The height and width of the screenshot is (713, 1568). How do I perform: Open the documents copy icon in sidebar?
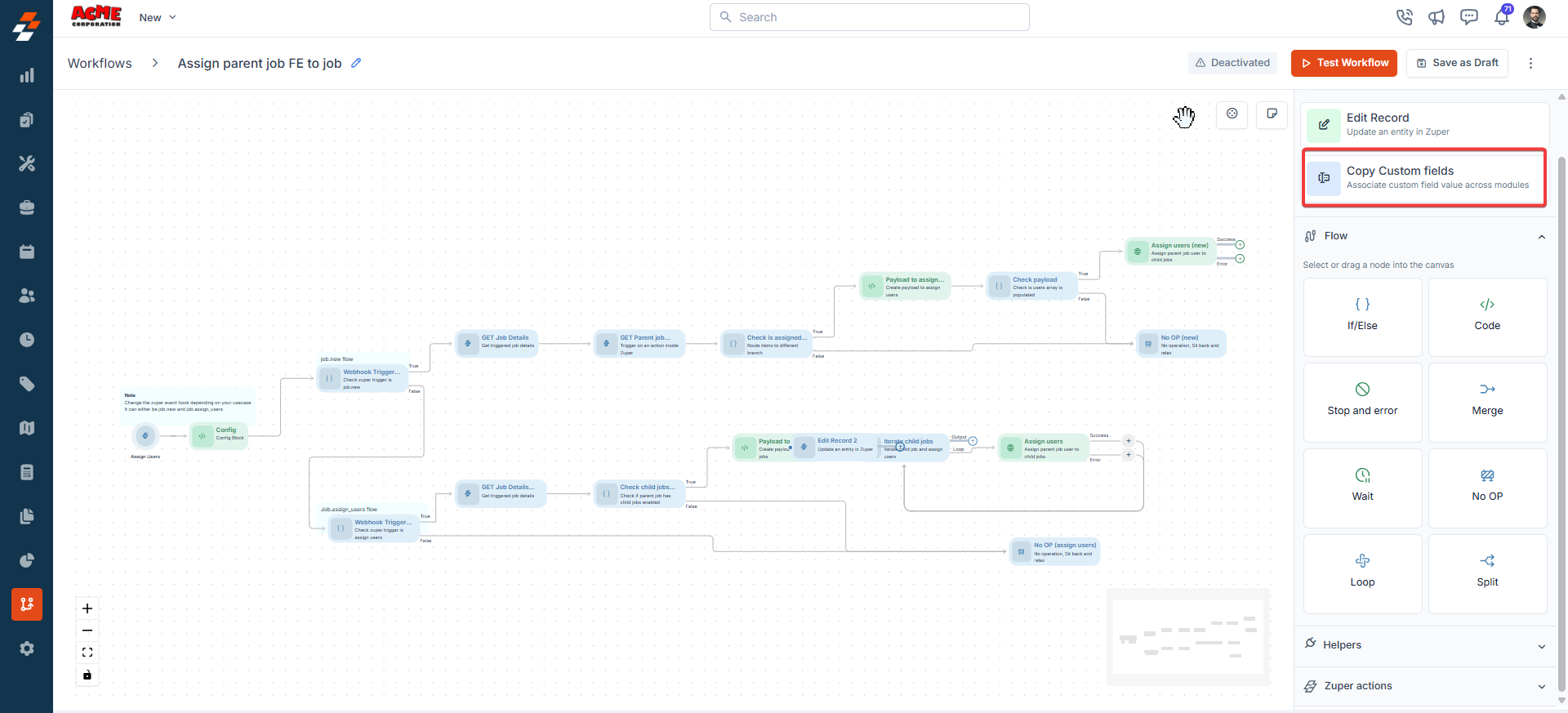coord(27,516)
